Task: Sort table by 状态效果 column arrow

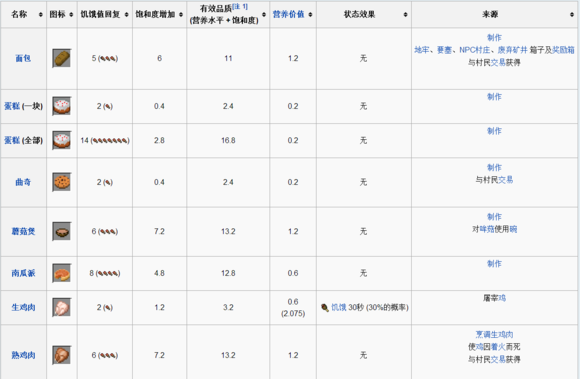Action: click(405, 14)
